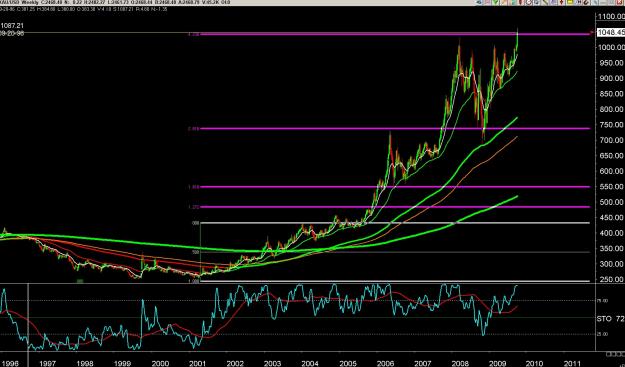The height and width of the screenshot is (367, 625).
Task: Click the yellow square toolbar icon
Action: click(570, 2)
